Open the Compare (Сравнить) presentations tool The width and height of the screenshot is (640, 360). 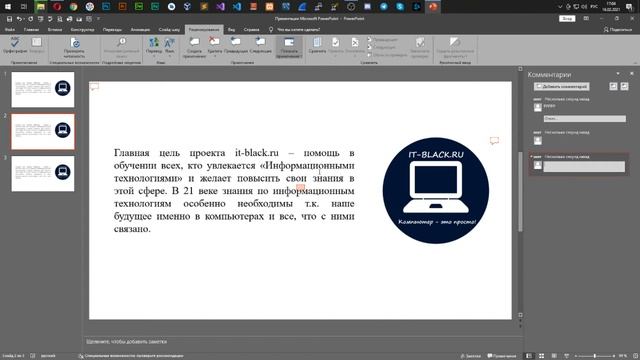tap(317, 45)
